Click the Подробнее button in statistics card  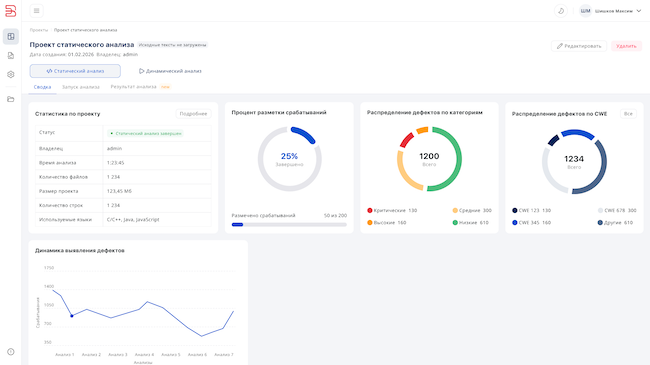(193, 114)
